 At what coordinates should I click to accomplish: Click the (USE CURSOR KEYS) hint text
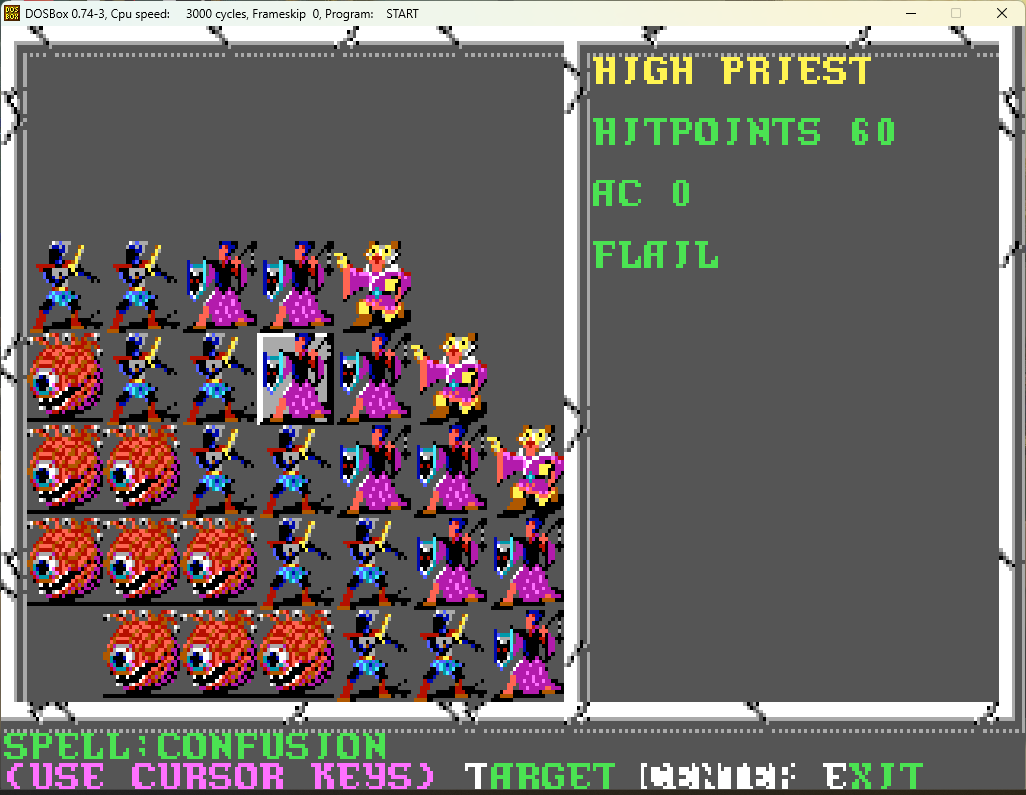point(220,777)
